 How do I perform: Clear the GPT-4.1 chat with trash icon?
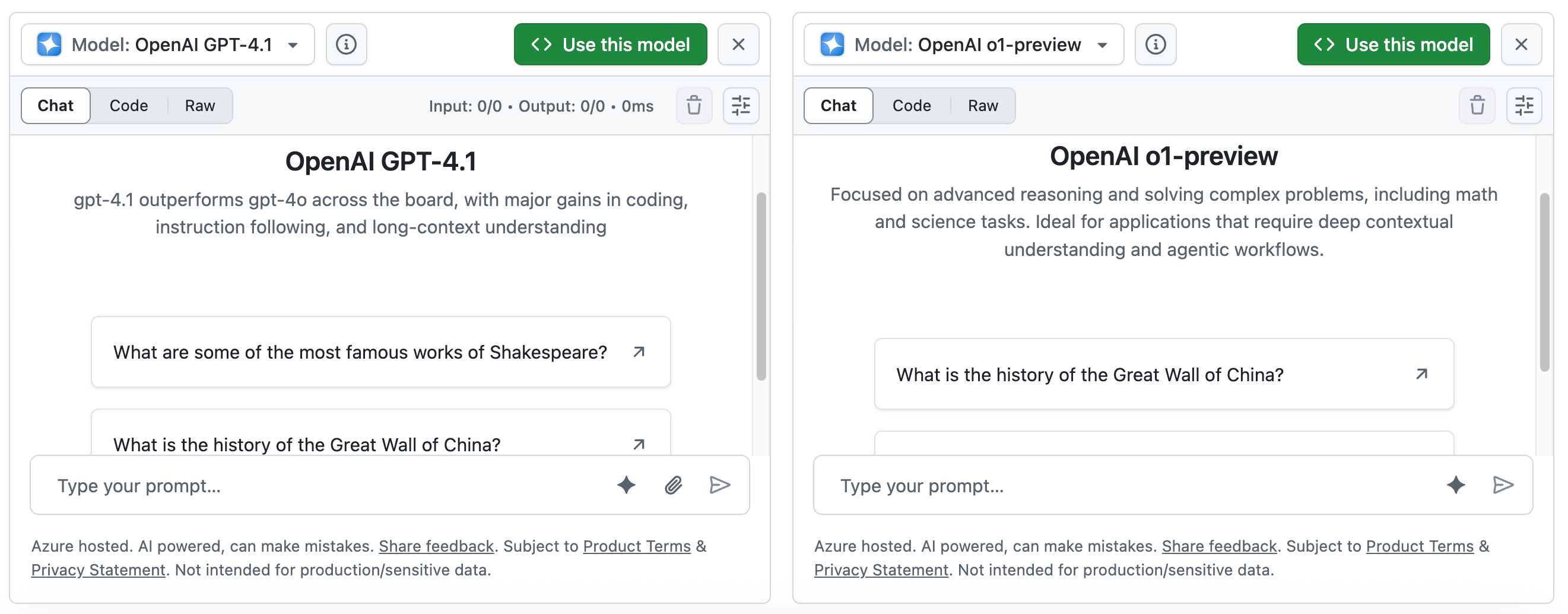pyautogui.click(x=694, y=105)
